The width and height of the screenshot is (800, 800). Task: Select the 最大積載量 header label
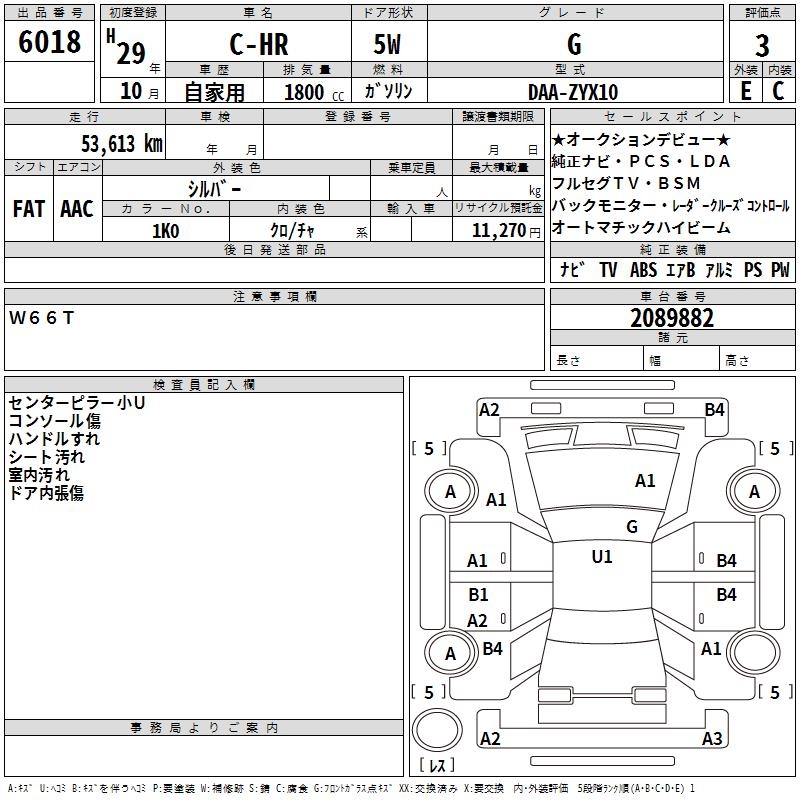coord(498,167)
